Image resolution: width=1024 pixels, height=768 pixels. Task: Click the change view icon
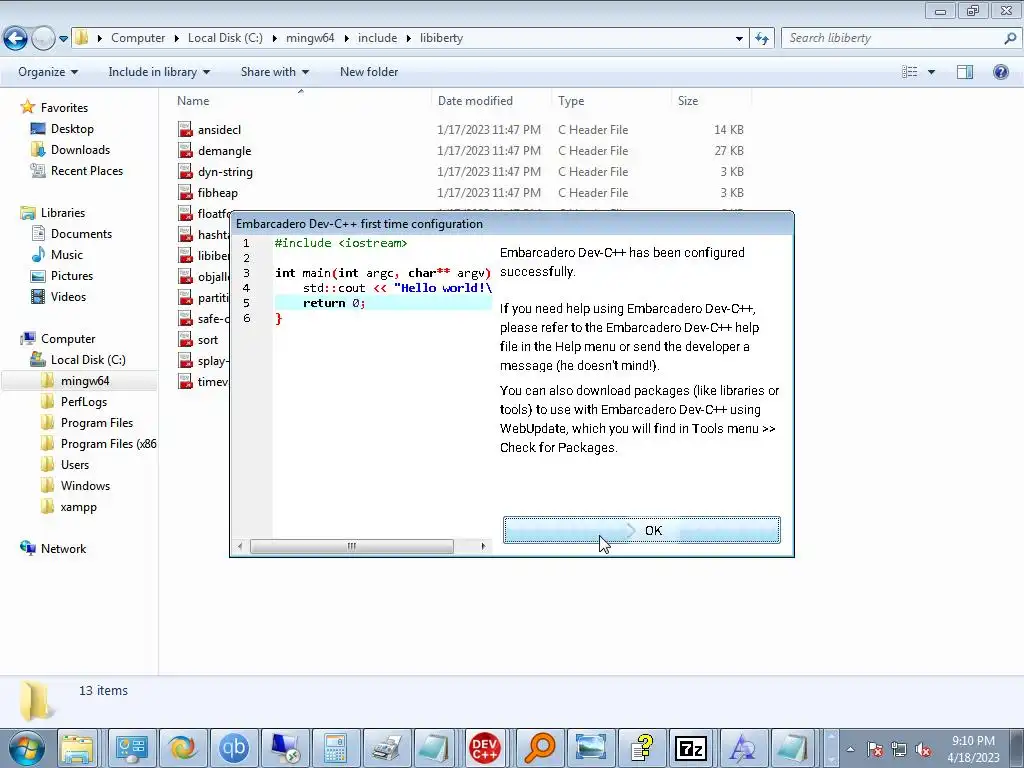[x=909, y=72]
